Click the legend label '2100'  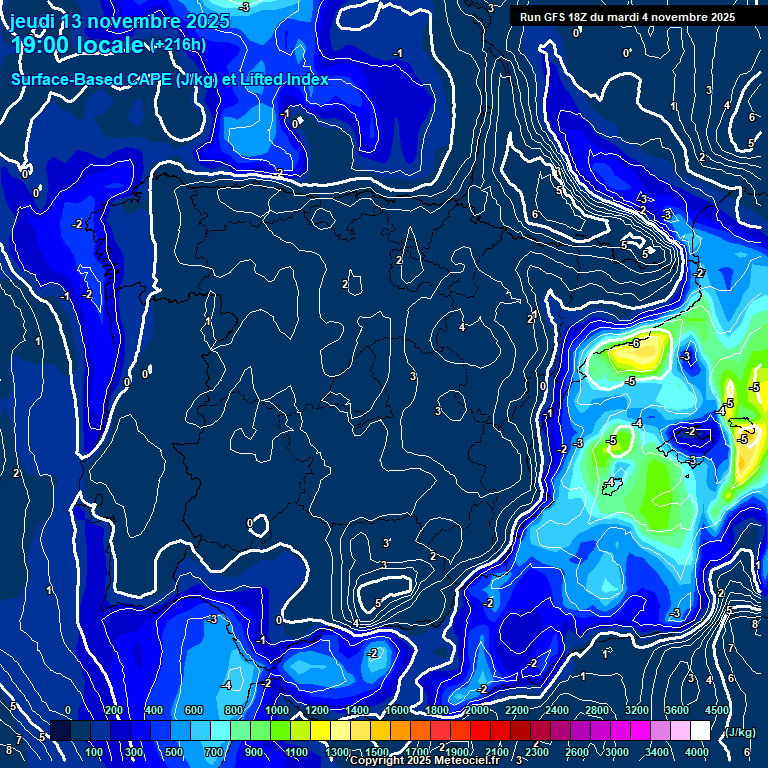point(497,751)
